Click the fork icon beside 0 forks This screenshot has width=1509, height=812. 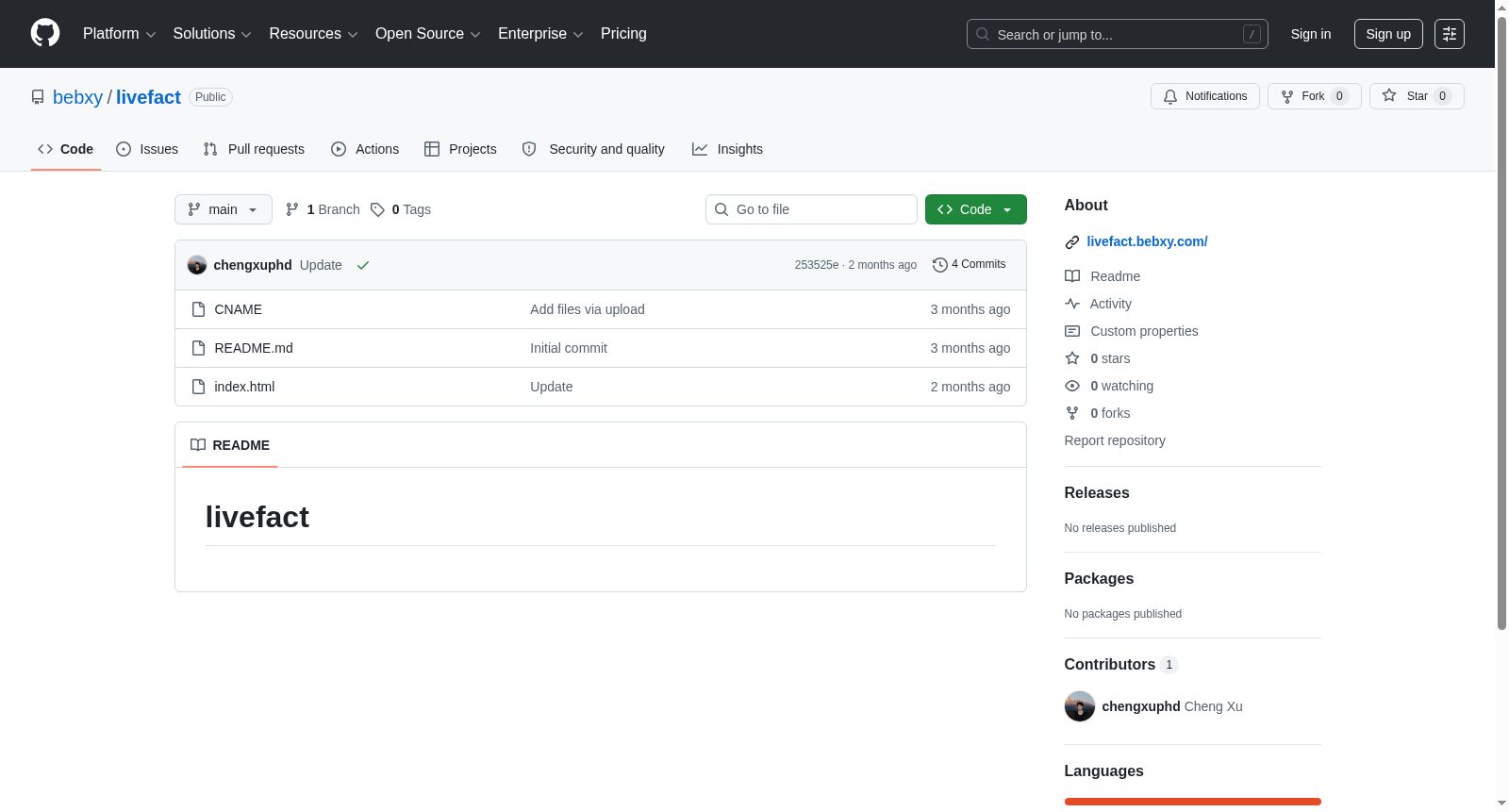coord(1072,413)
